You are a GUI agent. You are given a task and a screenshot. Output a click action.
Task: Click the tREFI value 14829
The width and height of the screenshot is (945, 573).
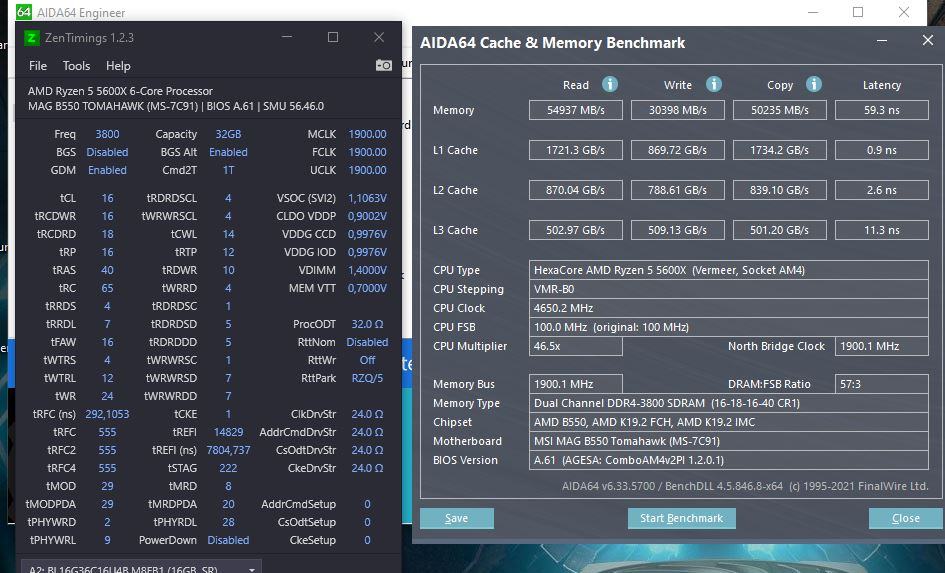pos(228,432)
